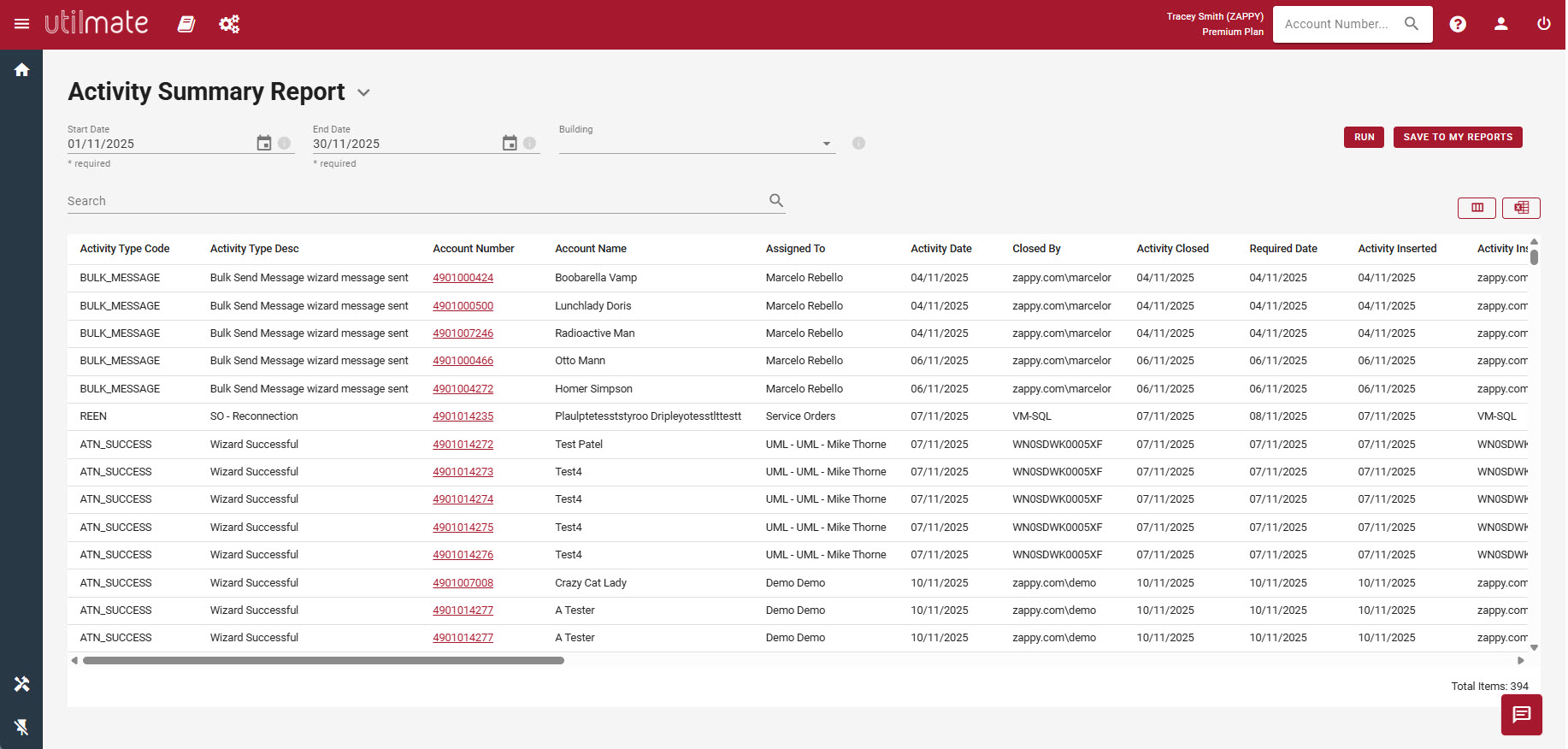This screenshot has width=1568, height=749.
Task: Open the user profile icon
Action: point(1500,24)
